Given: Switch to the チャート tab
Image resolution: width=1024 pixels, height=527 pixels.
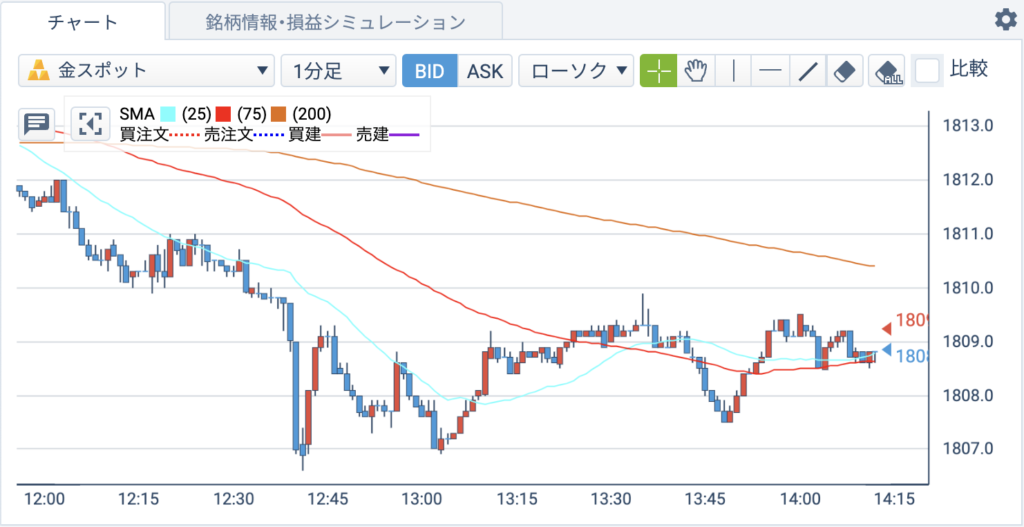Looking at the screenshot, I should click(x=83, y=22).
